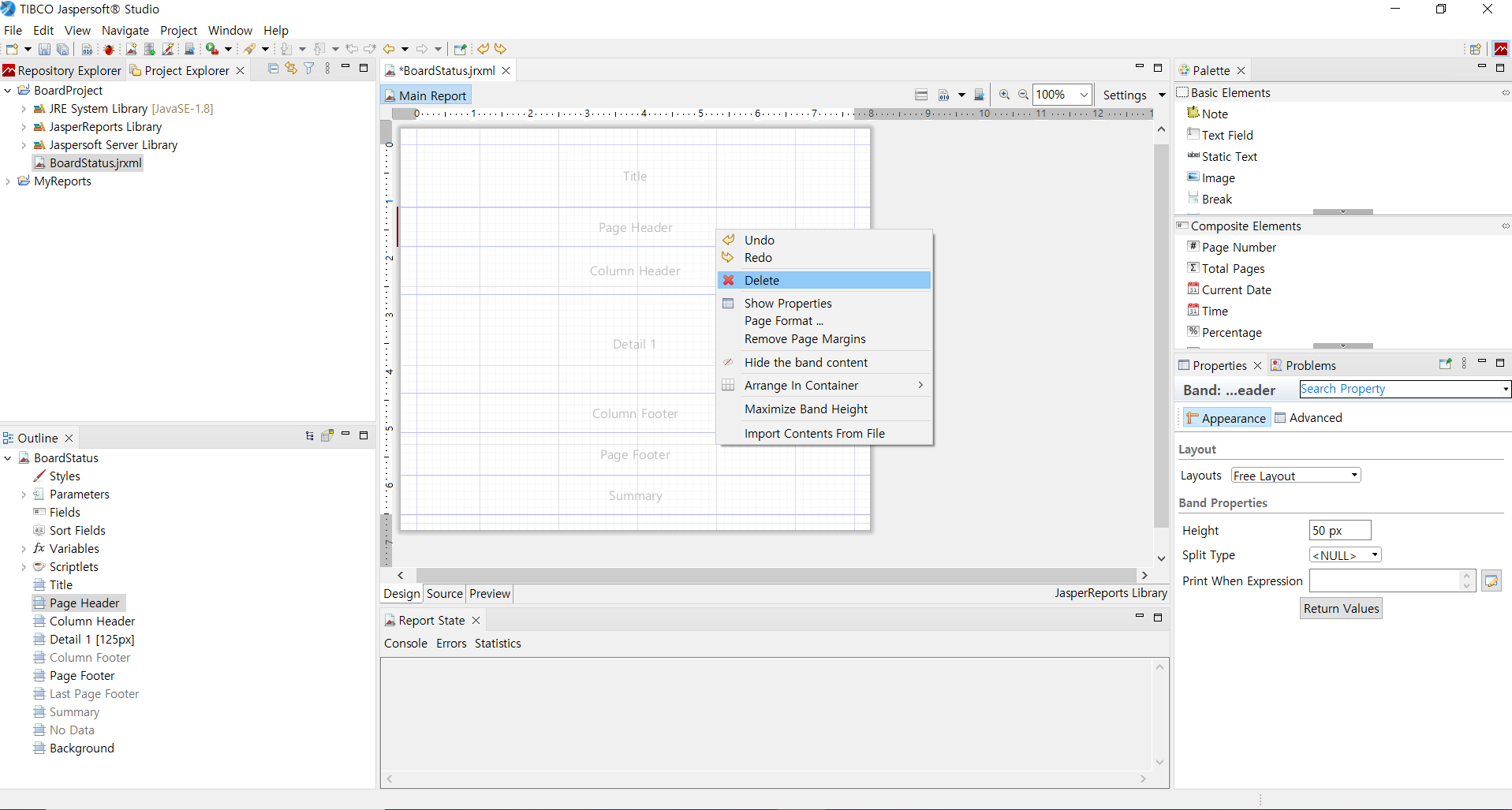Expand the MyReports project node

8,181
